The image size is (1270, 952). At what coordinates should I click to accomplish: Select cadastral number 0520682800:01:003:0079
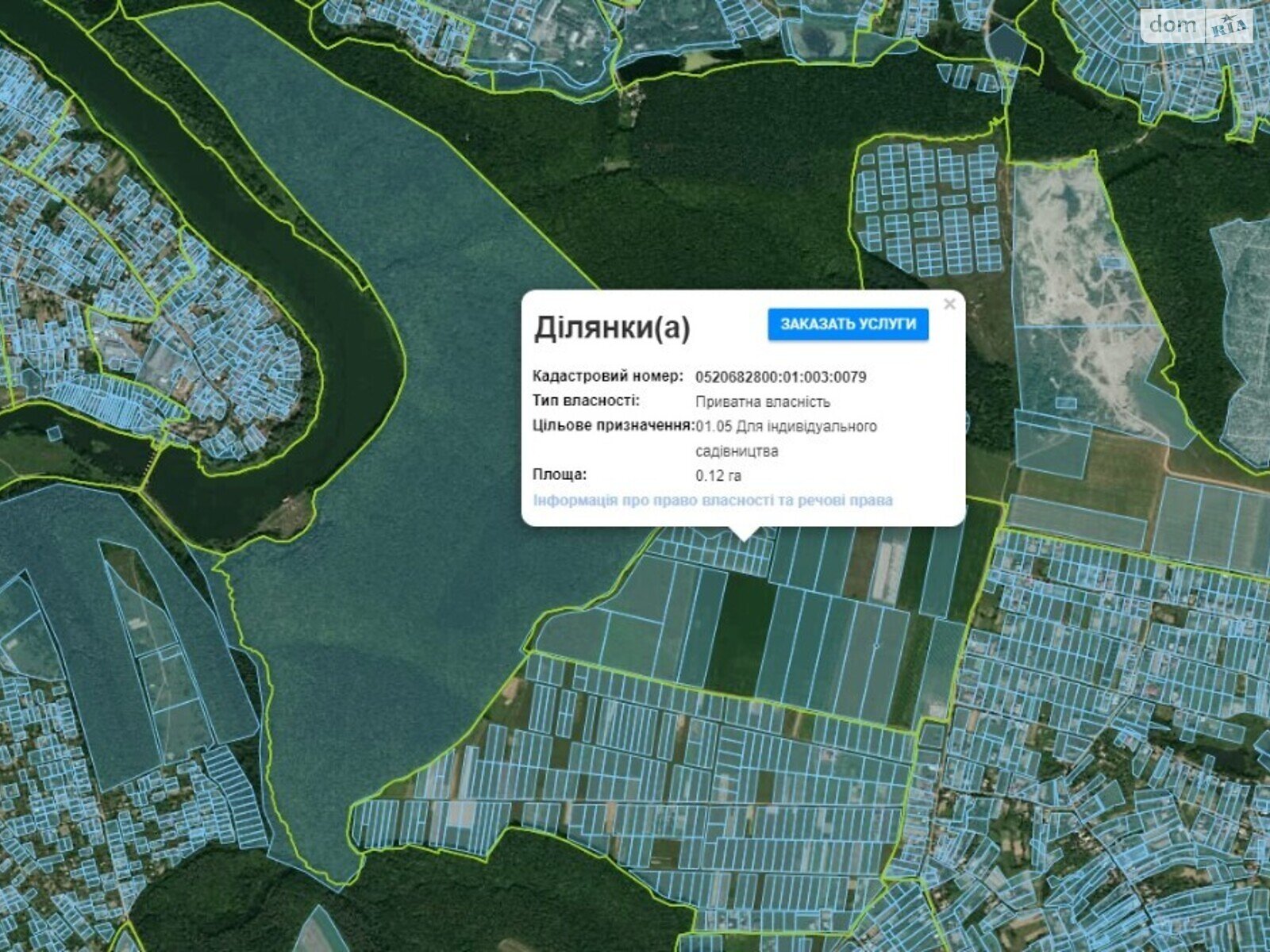781,377
